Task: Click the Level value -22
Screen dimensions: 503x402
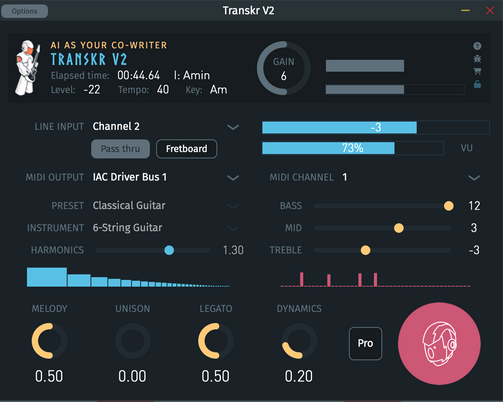Action: [92, 90]
